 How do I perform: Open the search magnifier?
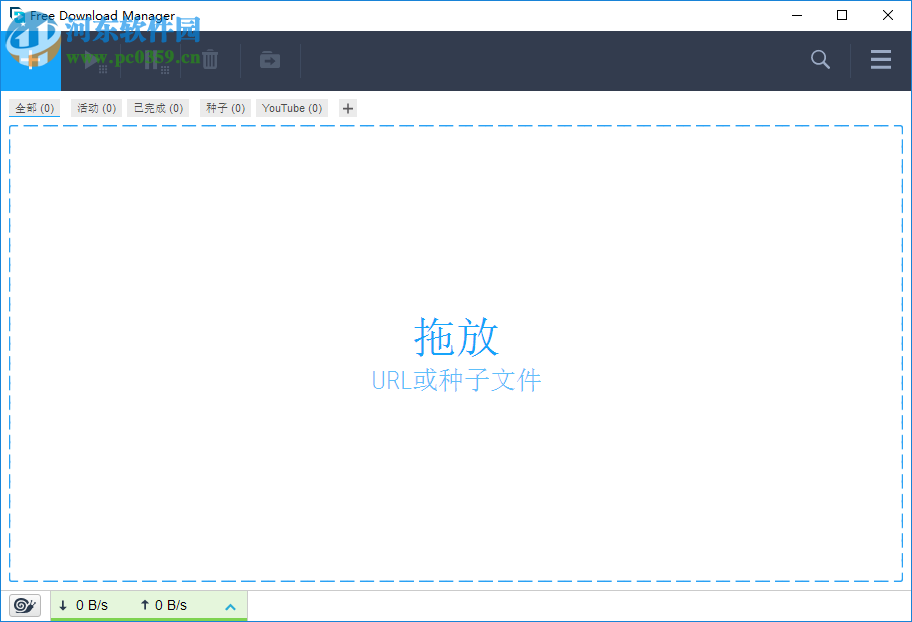tap(820, 60)
